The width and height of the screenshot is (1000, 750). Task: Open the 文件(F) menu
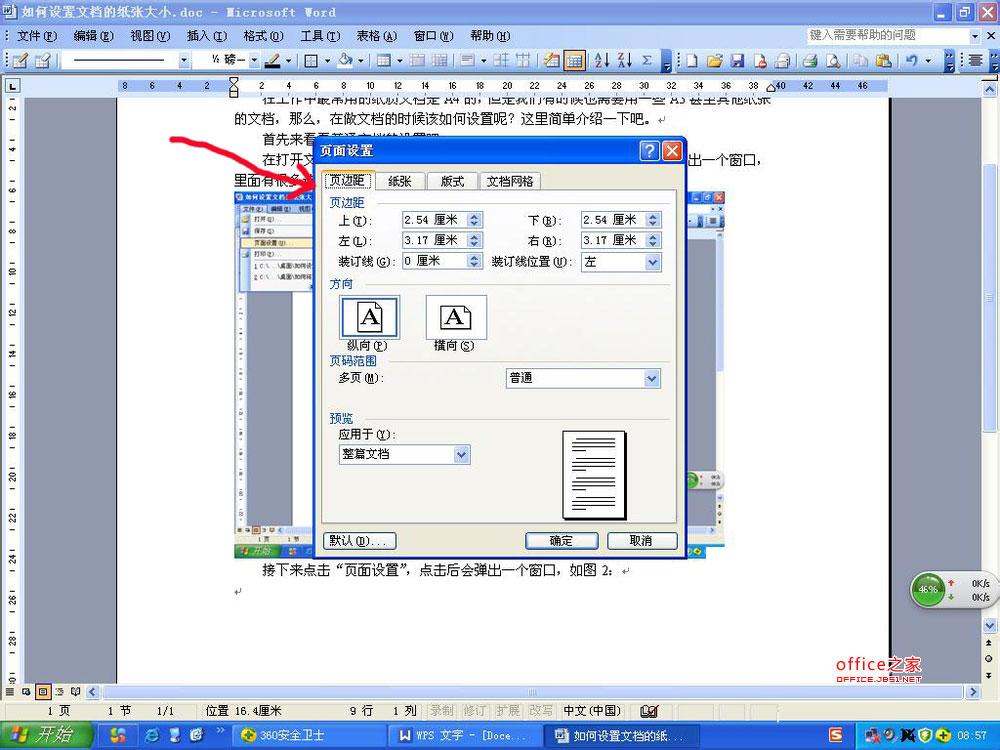click(x=36, y=36)
